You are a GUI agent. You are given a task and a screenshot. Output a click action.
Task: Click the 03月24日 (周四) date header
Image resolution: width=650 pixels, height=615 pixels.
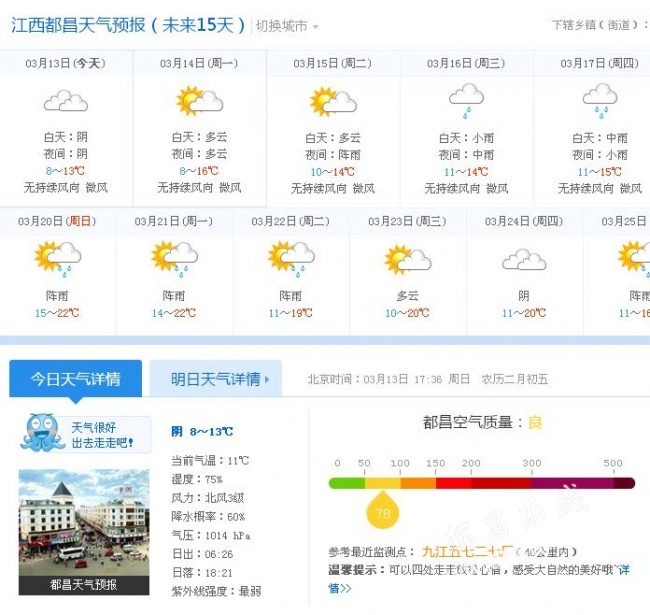click(x=524, y=221)
